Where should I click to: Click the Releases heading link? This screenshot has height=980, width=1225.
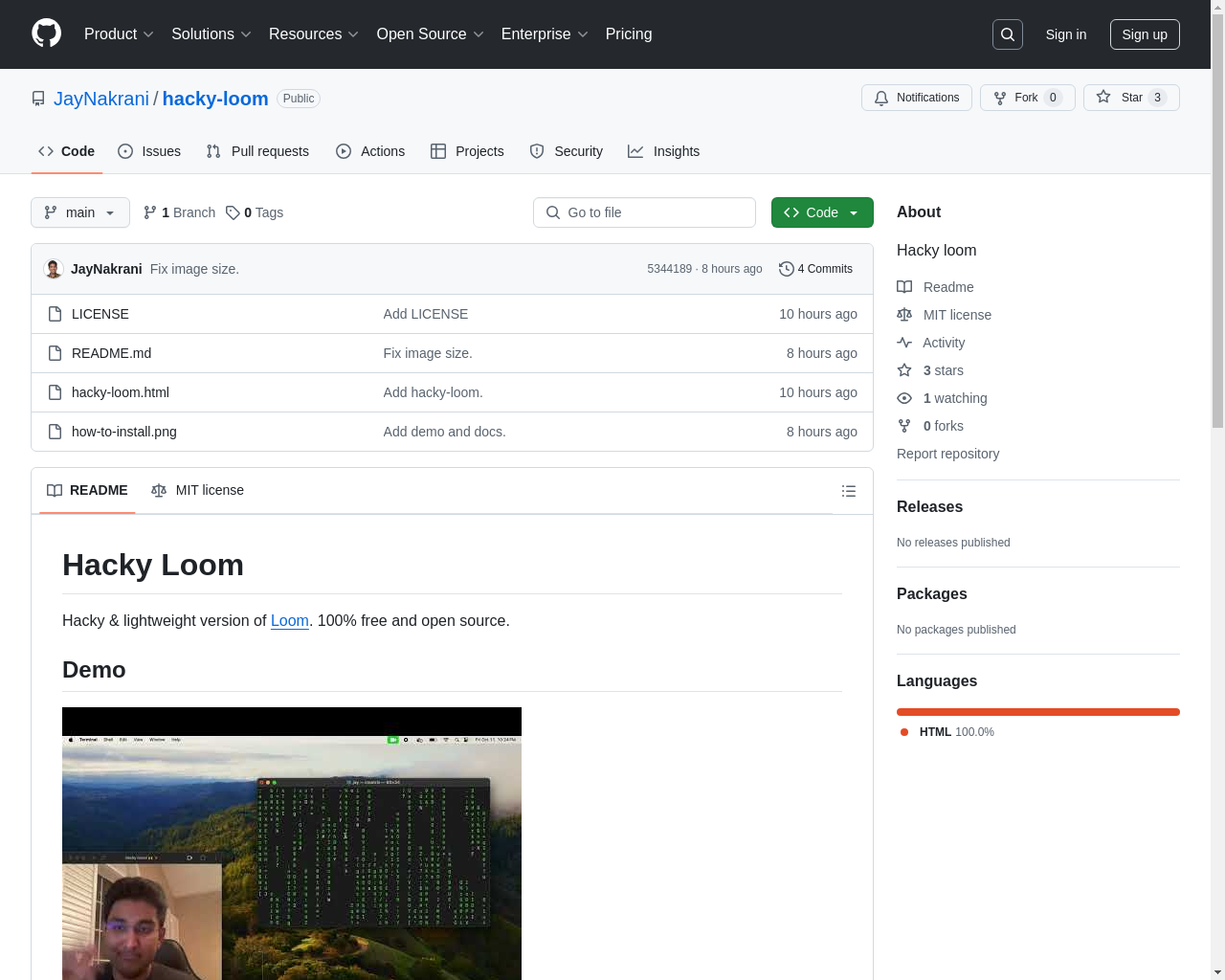[x=929, y=507]
